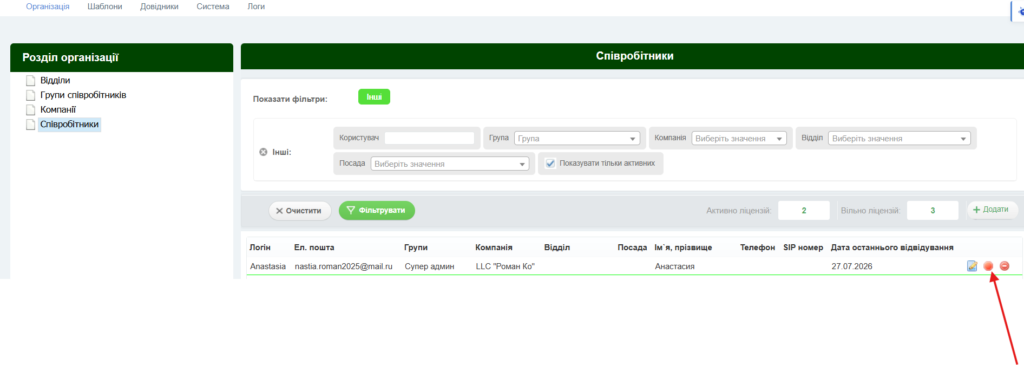Click the Відділи document icon
The image size is (1024, 365).
30,81
